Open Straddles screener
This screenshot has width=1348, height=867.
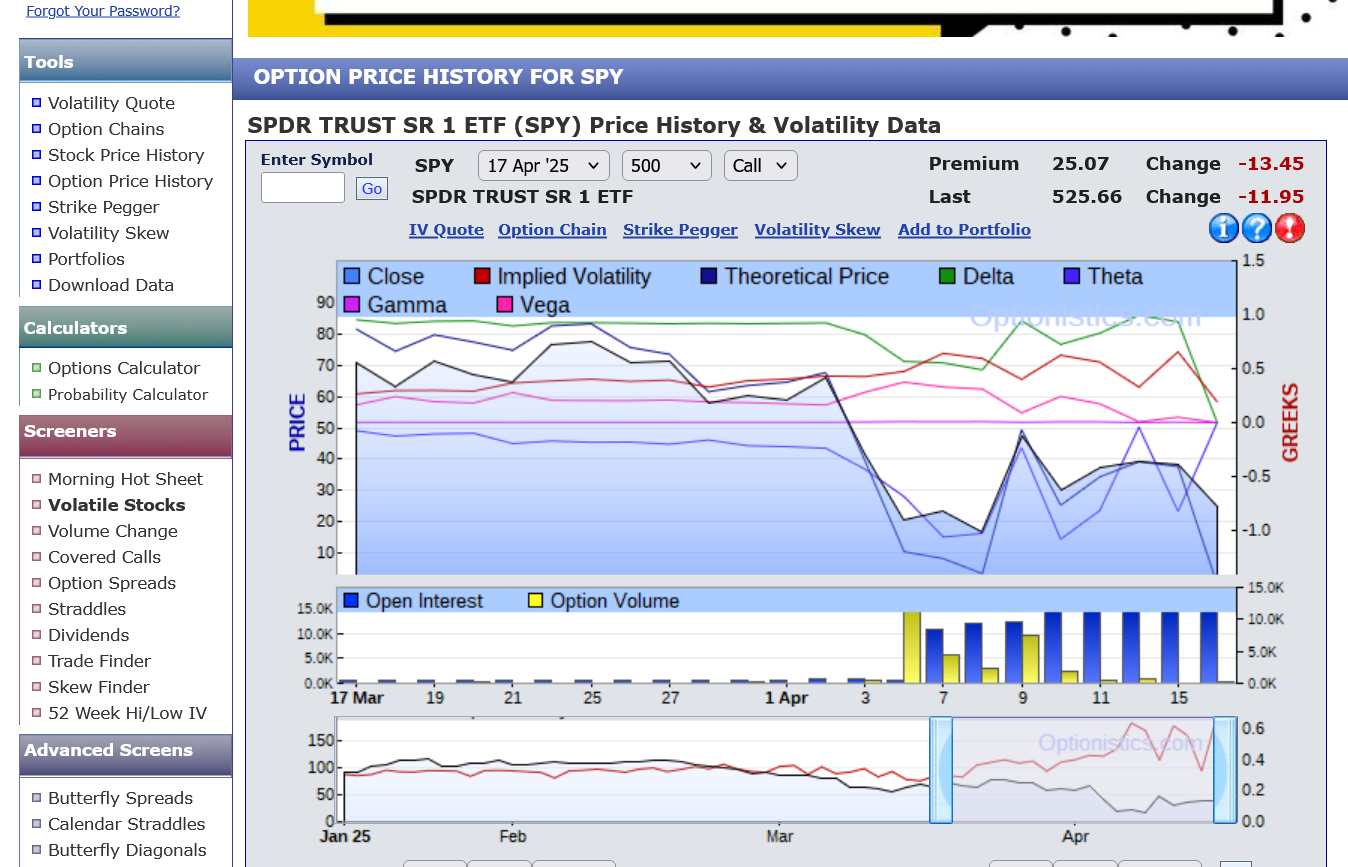coord(87,609)
